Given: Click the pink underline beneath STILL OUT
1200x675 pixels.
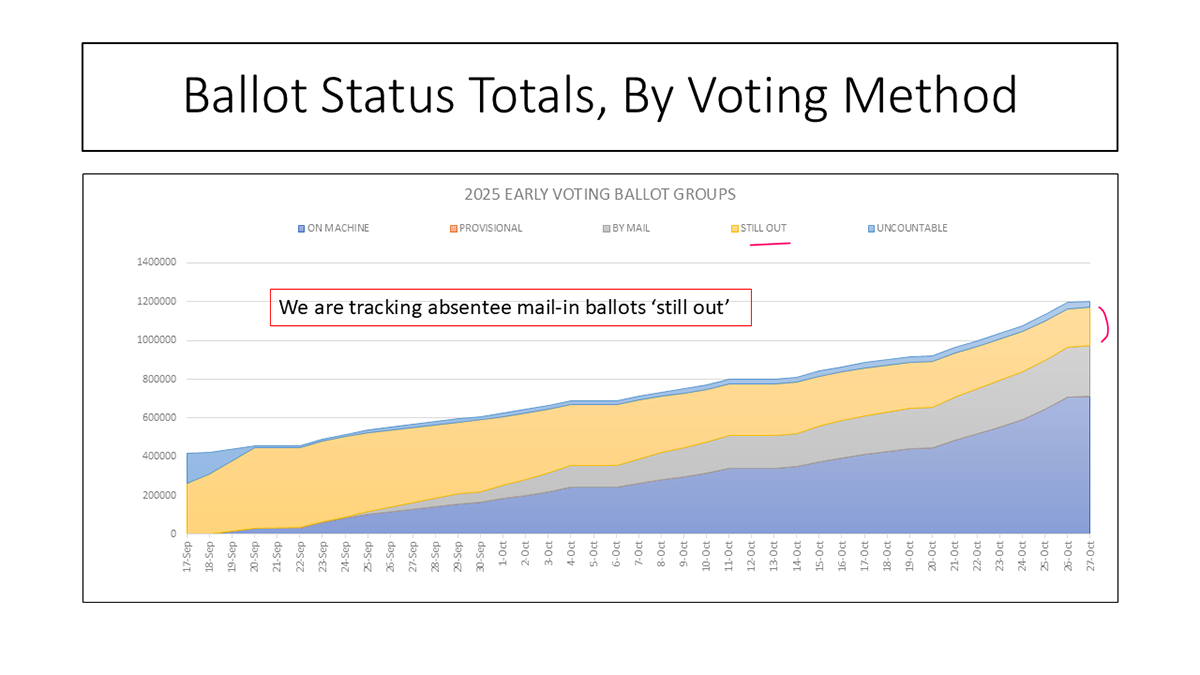Looking at the screenshot, I should 770,244.
